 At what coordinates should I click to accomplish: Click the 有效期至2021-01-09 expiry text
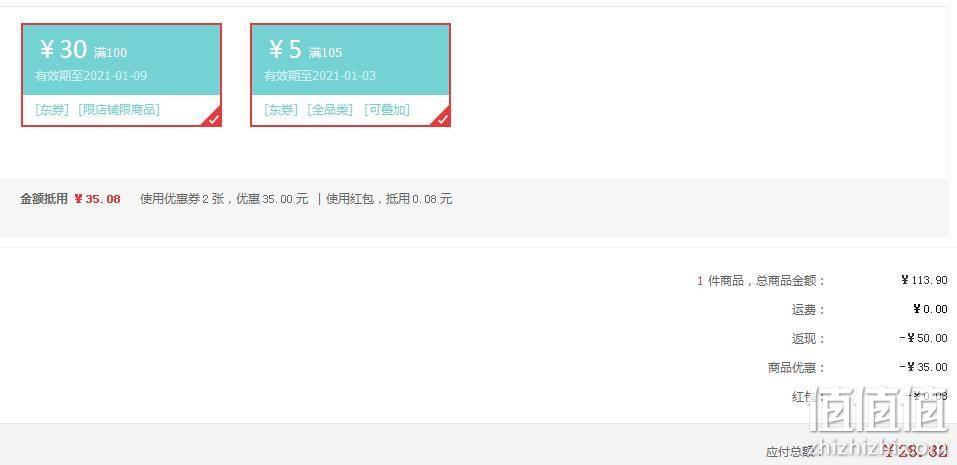(91, 76)
